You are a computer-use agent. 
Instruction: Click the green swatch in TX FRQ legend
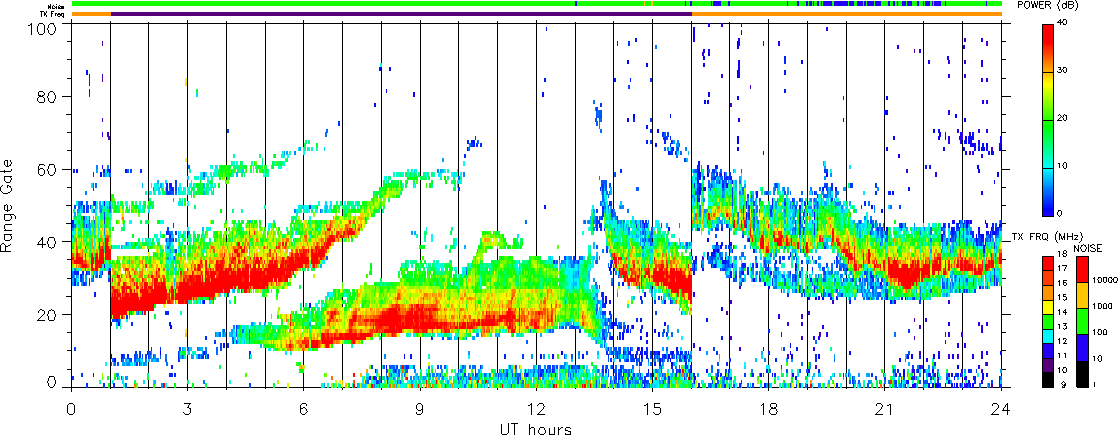pyautogui.click(x=1047, y=322)
